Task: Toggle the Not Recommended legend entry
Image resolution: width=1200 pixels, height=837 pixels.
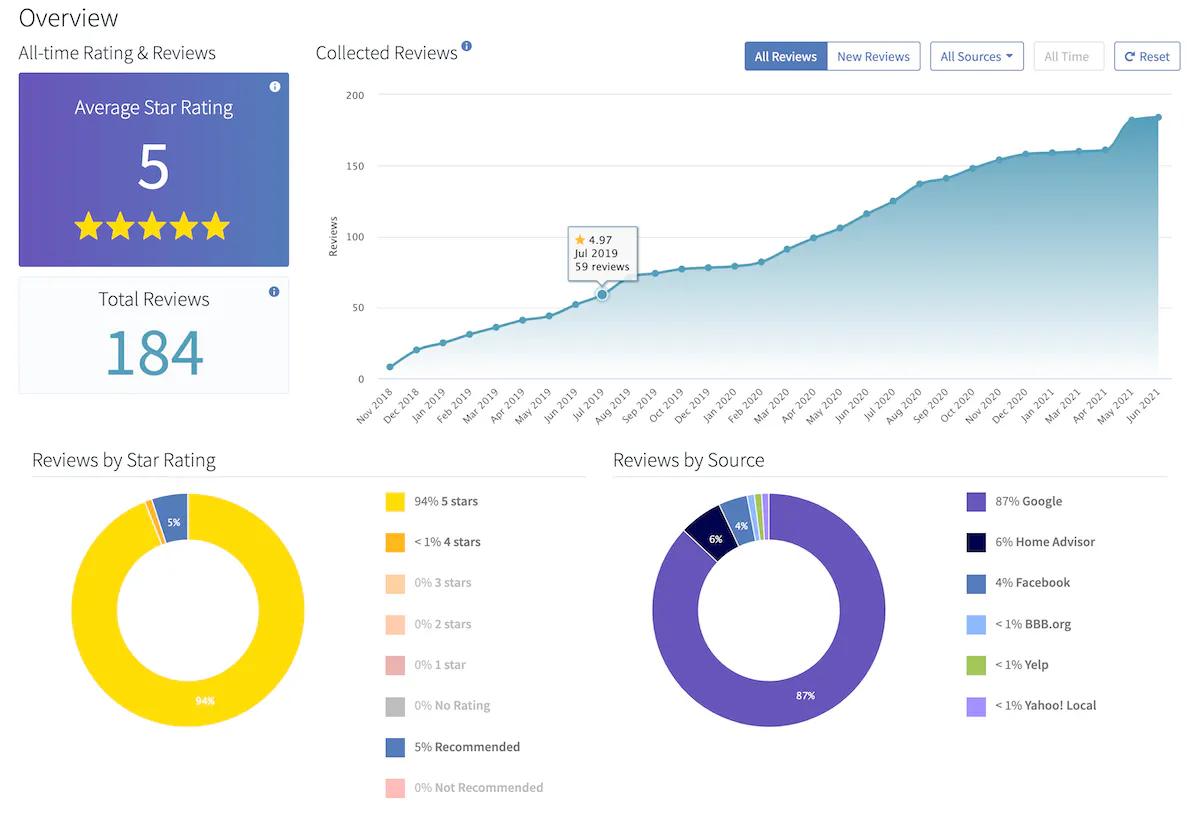Action: tap(464, 788)
